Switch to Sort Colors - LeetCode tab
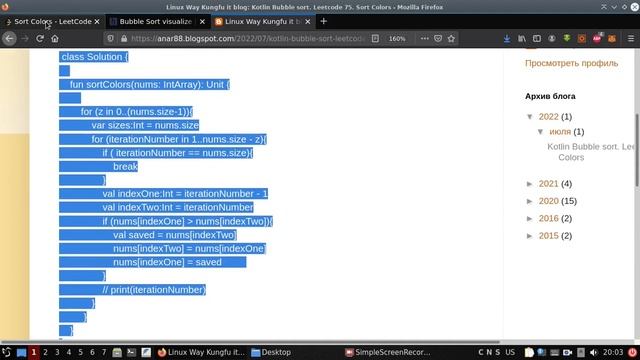640x360 pixels. click(x=52, y=21)
